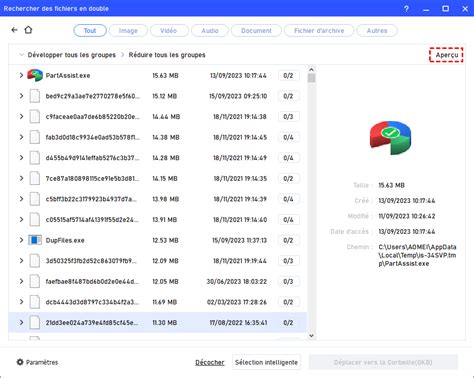Go to the home icon
The height and width of the screenshot is (378, 474).
[x=28, y=30]
